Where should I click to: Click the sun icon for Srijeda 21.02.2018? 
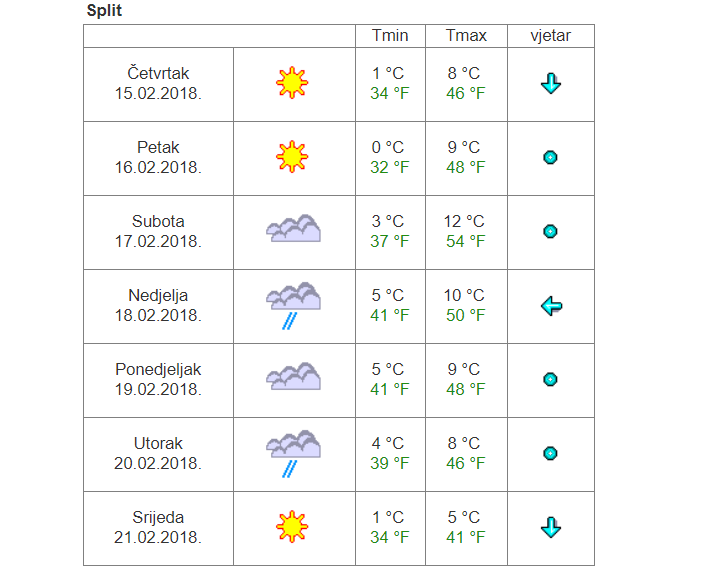[x=292, y=527]
